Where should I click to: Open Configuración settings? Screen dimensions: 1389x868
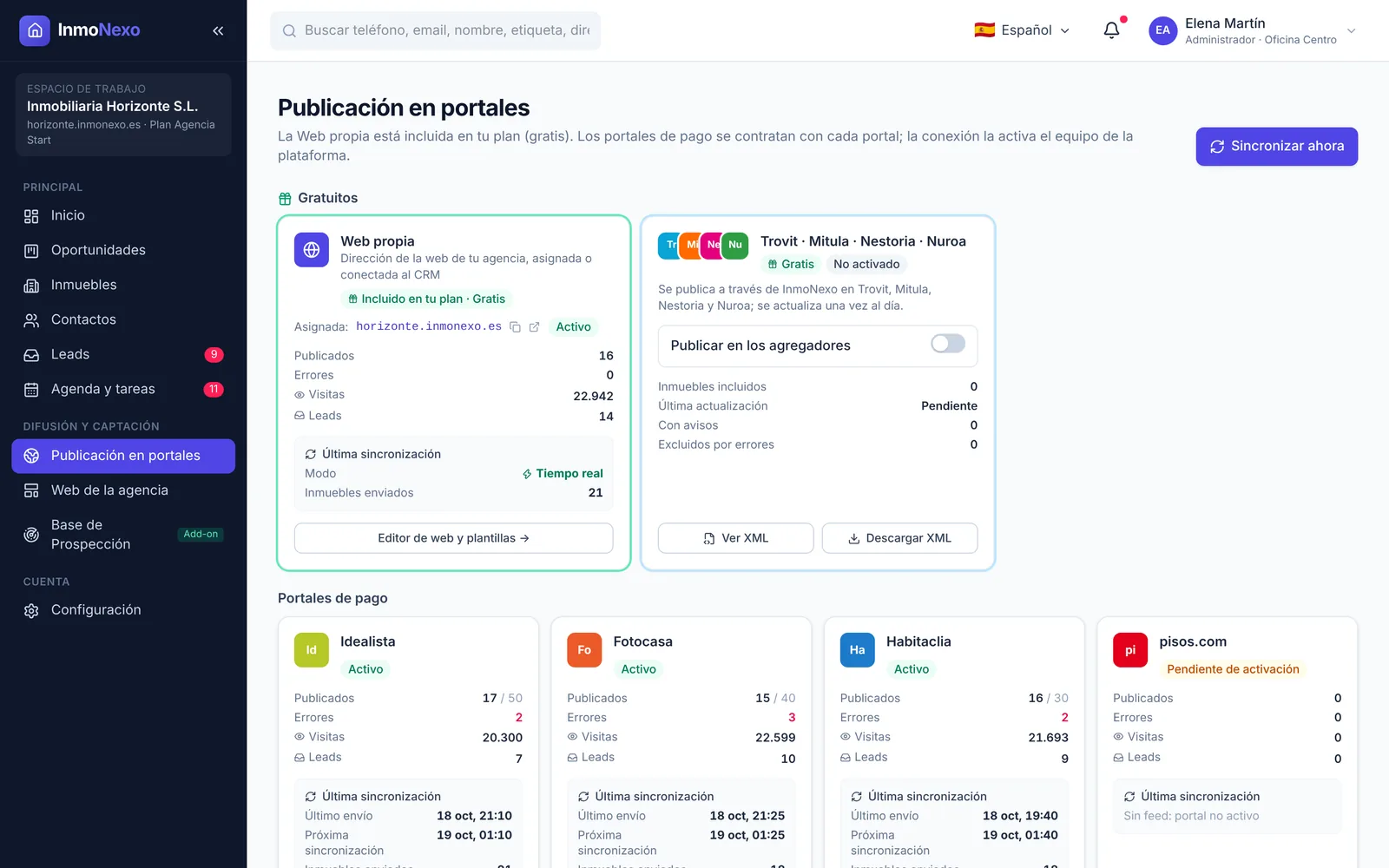(x=123, y=610)
